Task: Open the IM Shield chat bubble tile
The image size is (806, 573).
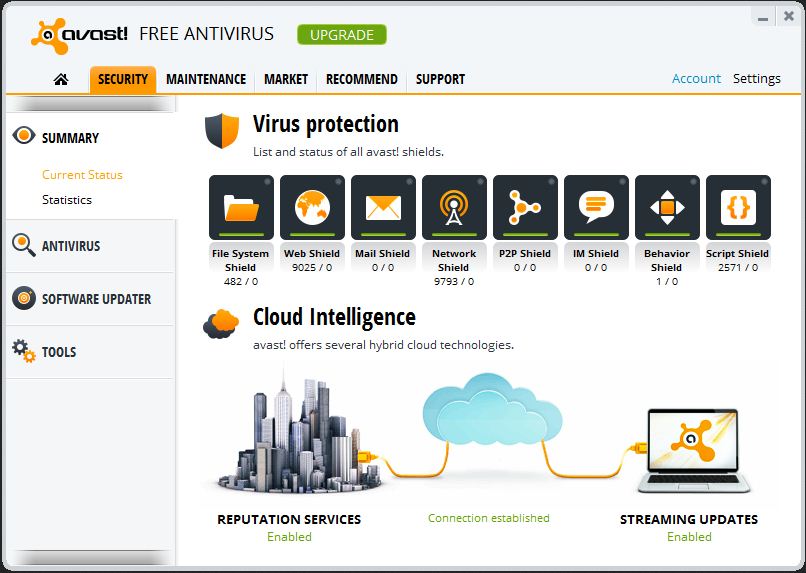Action: pos(596,208)
